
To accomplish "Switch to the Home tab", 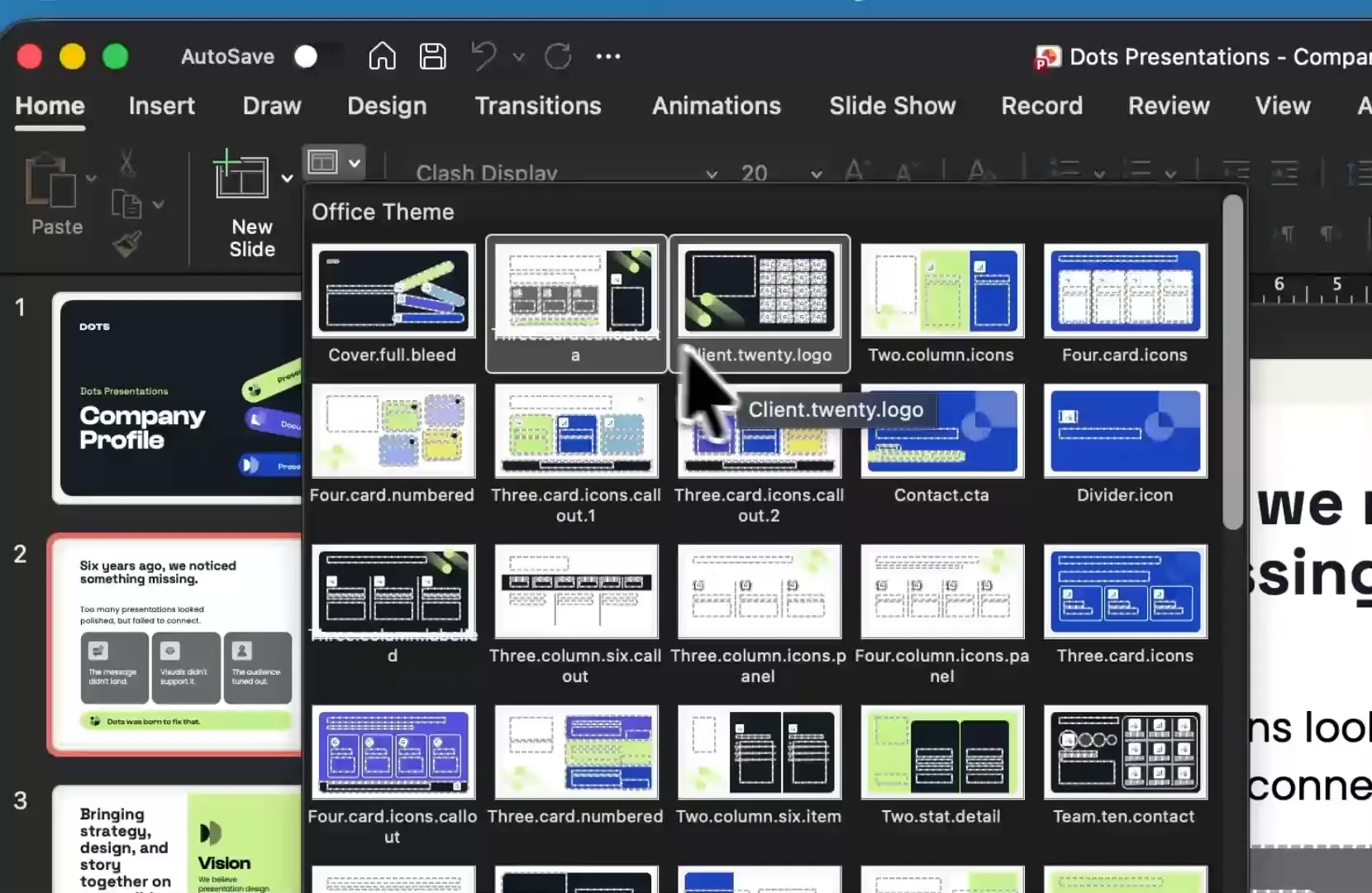I will tap(50, 106).
